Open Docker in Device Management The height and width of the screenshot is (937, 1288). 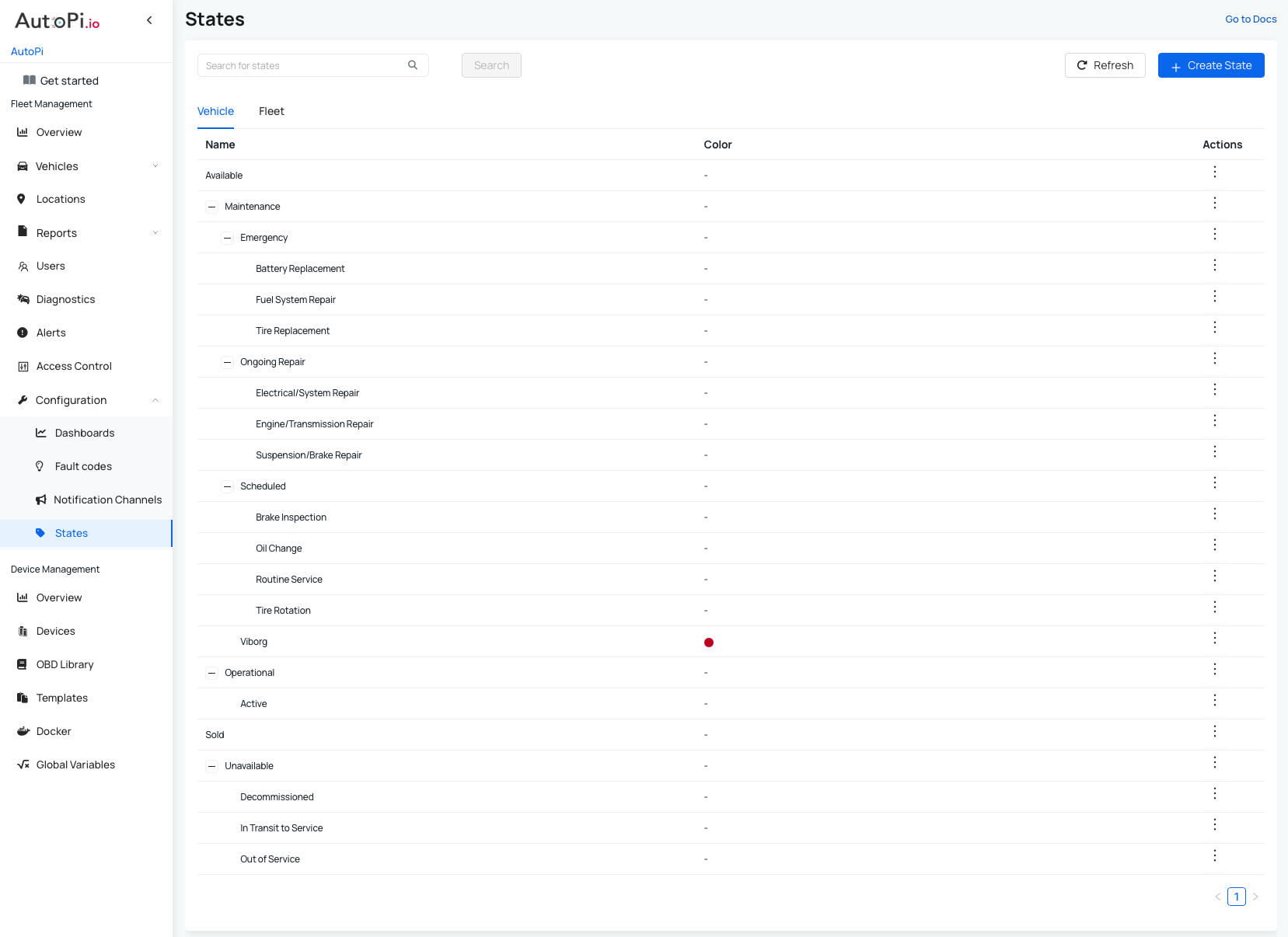pos(86,731)
